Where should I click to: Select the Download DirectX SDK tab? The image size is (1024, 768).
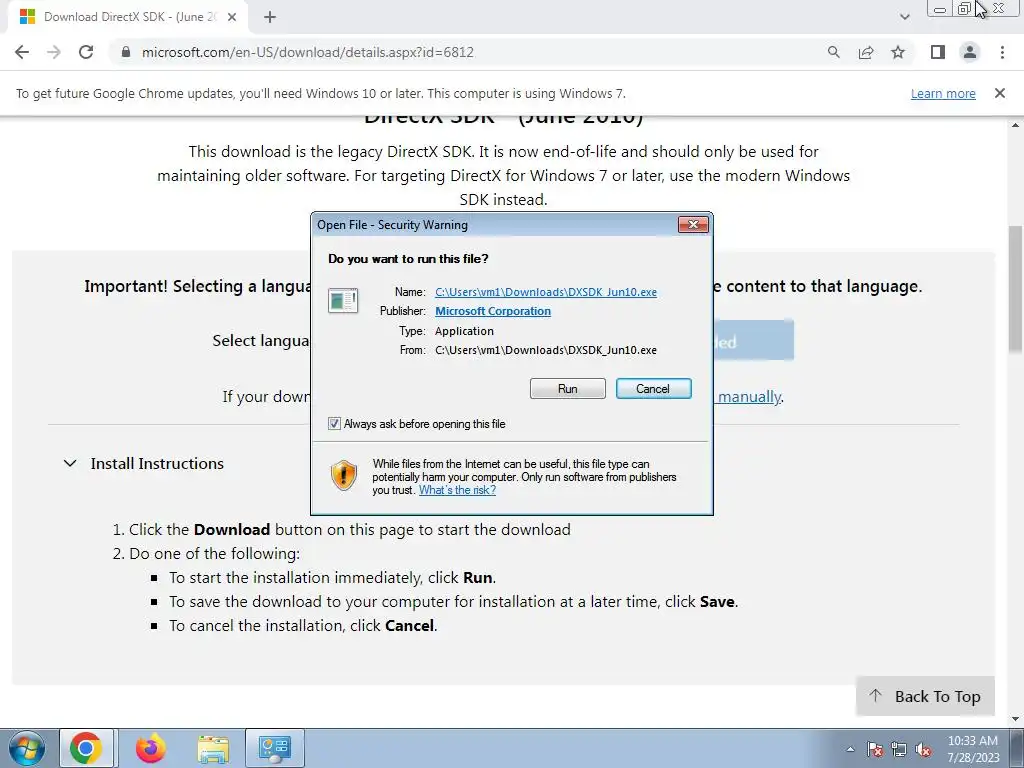[128, 17]
